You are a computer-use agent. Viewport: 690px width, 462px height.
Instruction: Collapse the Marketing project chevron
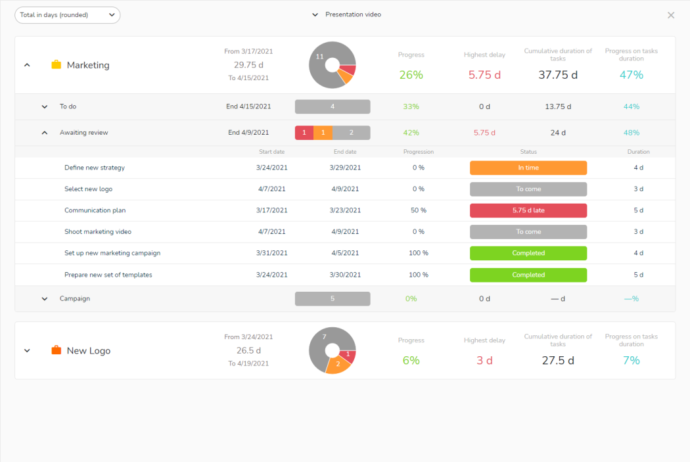(x=27, y=65)
